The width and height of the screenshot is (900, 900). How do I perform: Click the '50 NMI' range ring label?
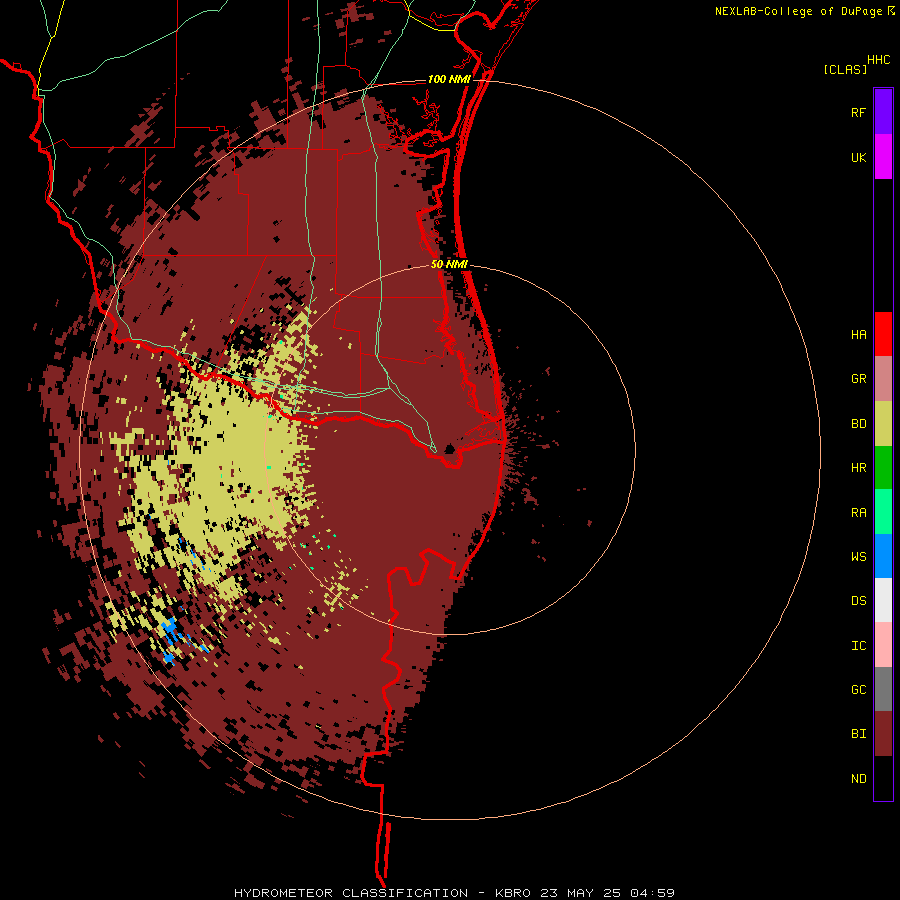pos(449,264)
